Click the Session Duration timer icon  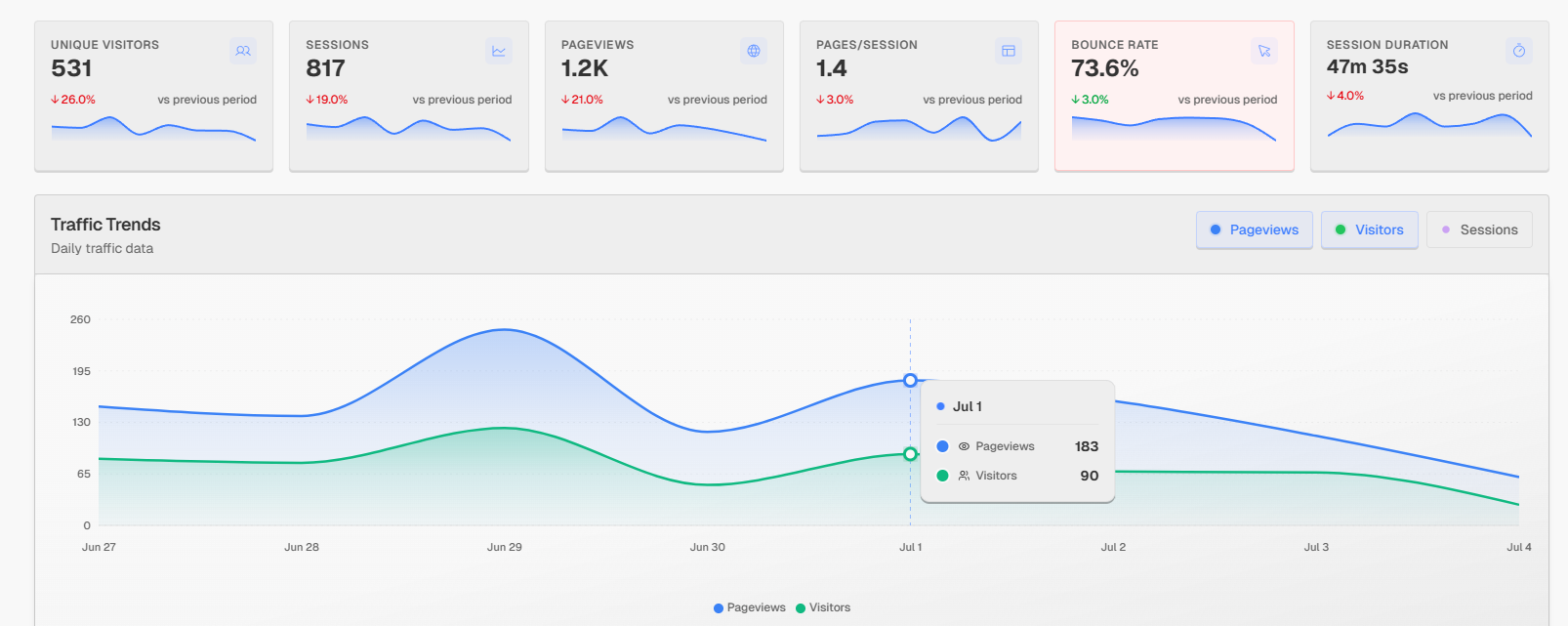click(x=1519, y=51)
